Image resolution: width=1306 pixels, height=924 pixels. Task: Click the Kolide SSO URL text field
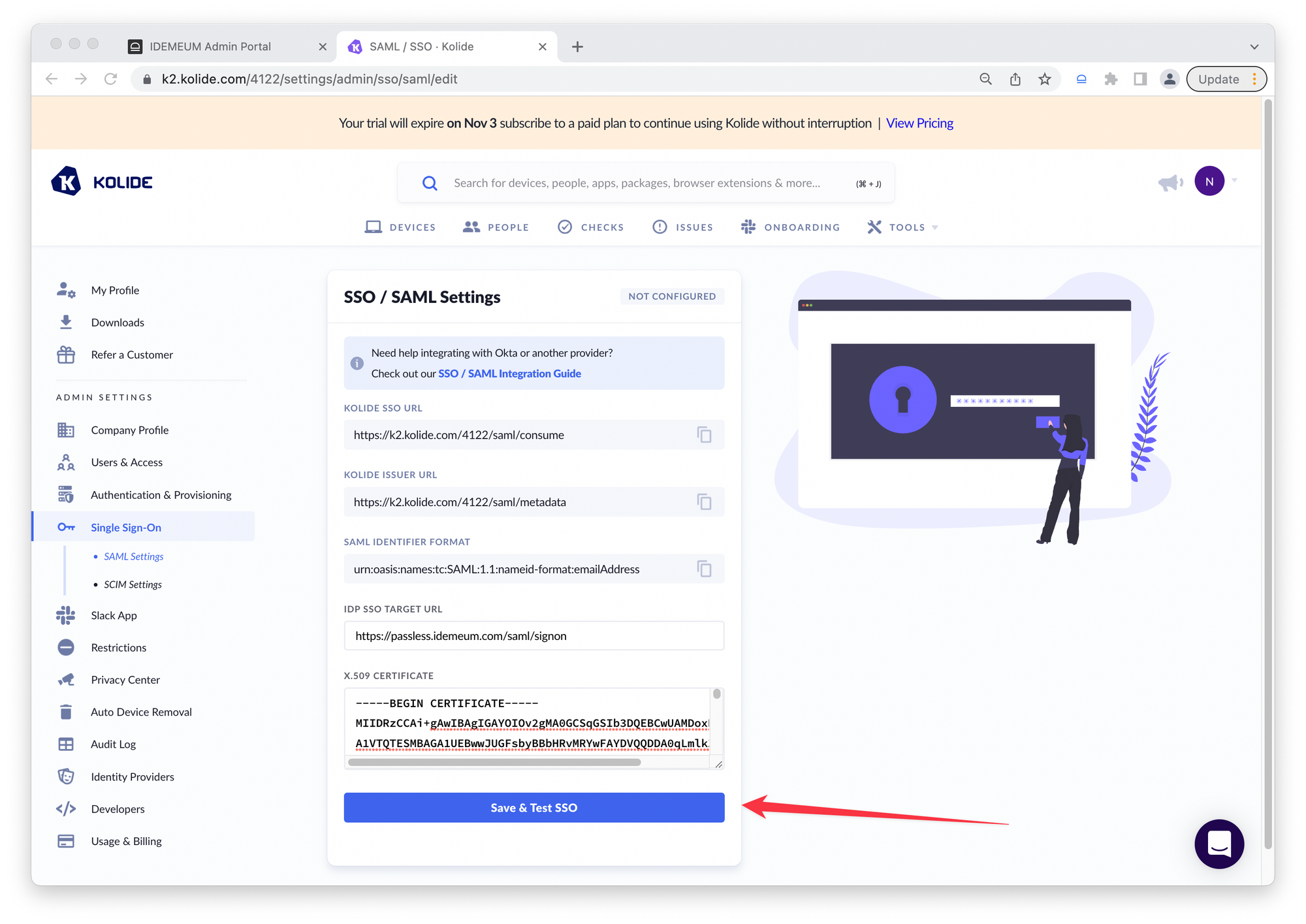click(534, 435)
